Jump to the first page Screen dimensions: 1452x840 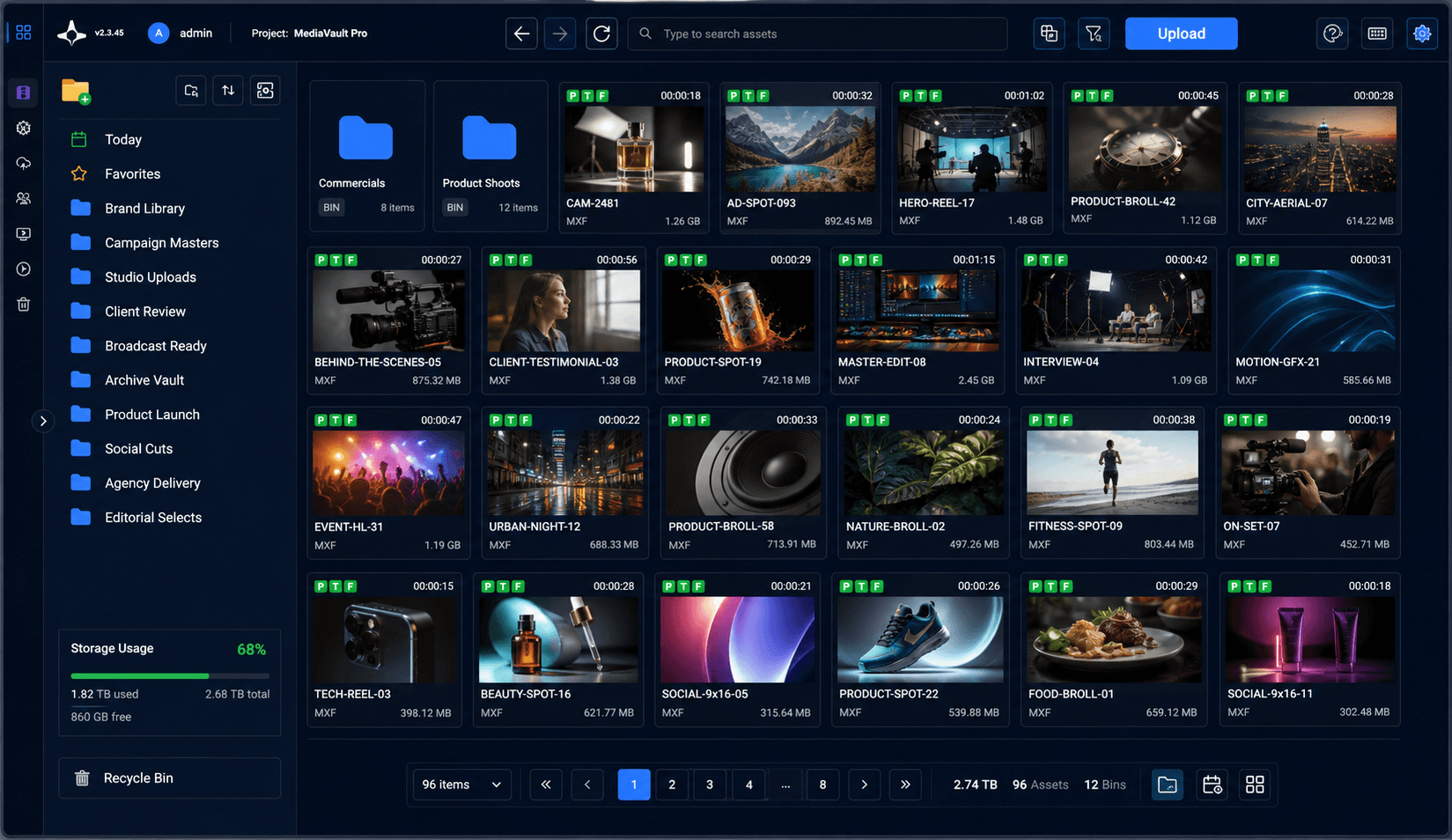546,785
